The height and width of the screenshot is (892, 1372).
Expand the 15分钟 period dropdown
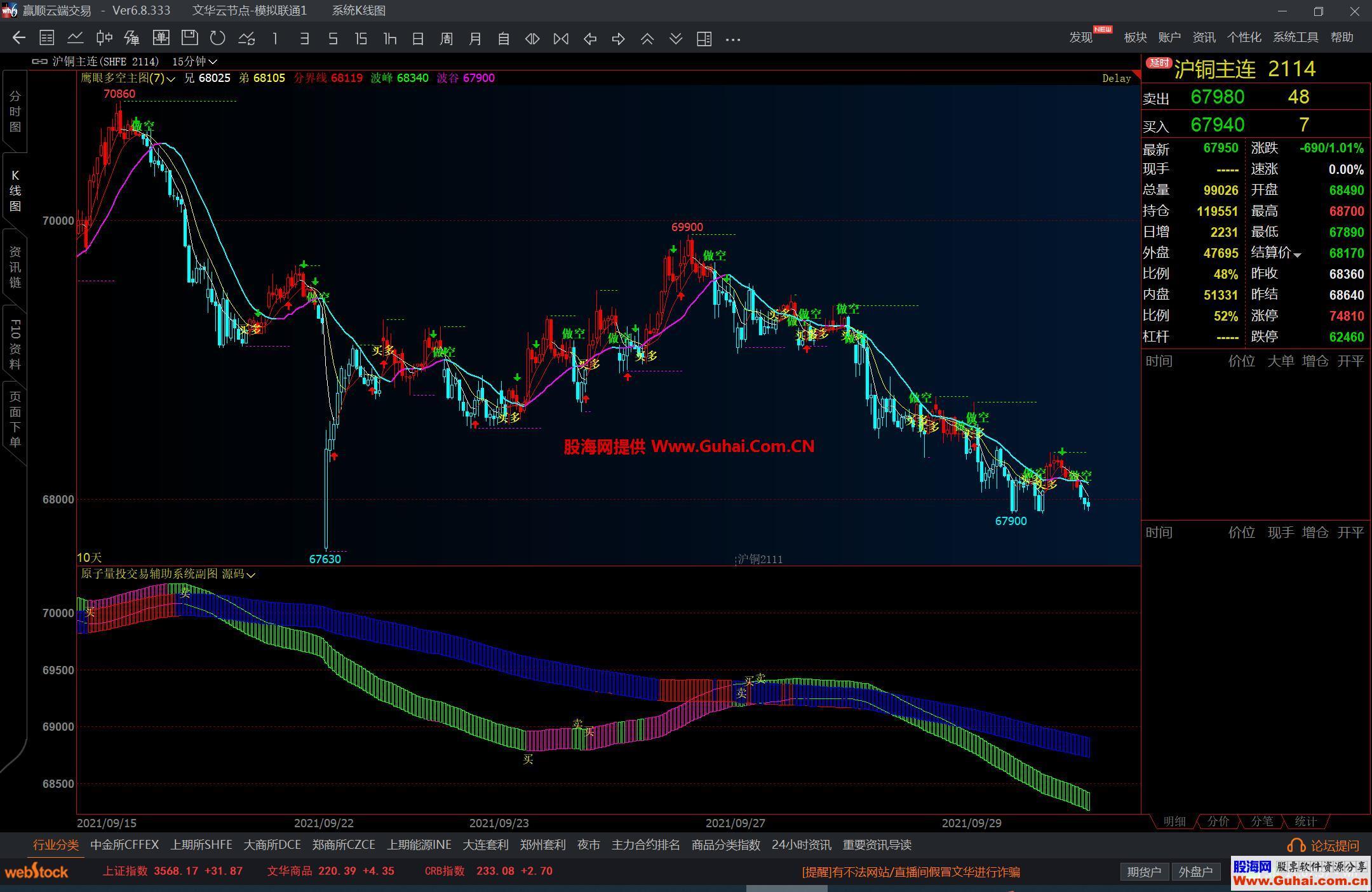(x=213, y=62)
